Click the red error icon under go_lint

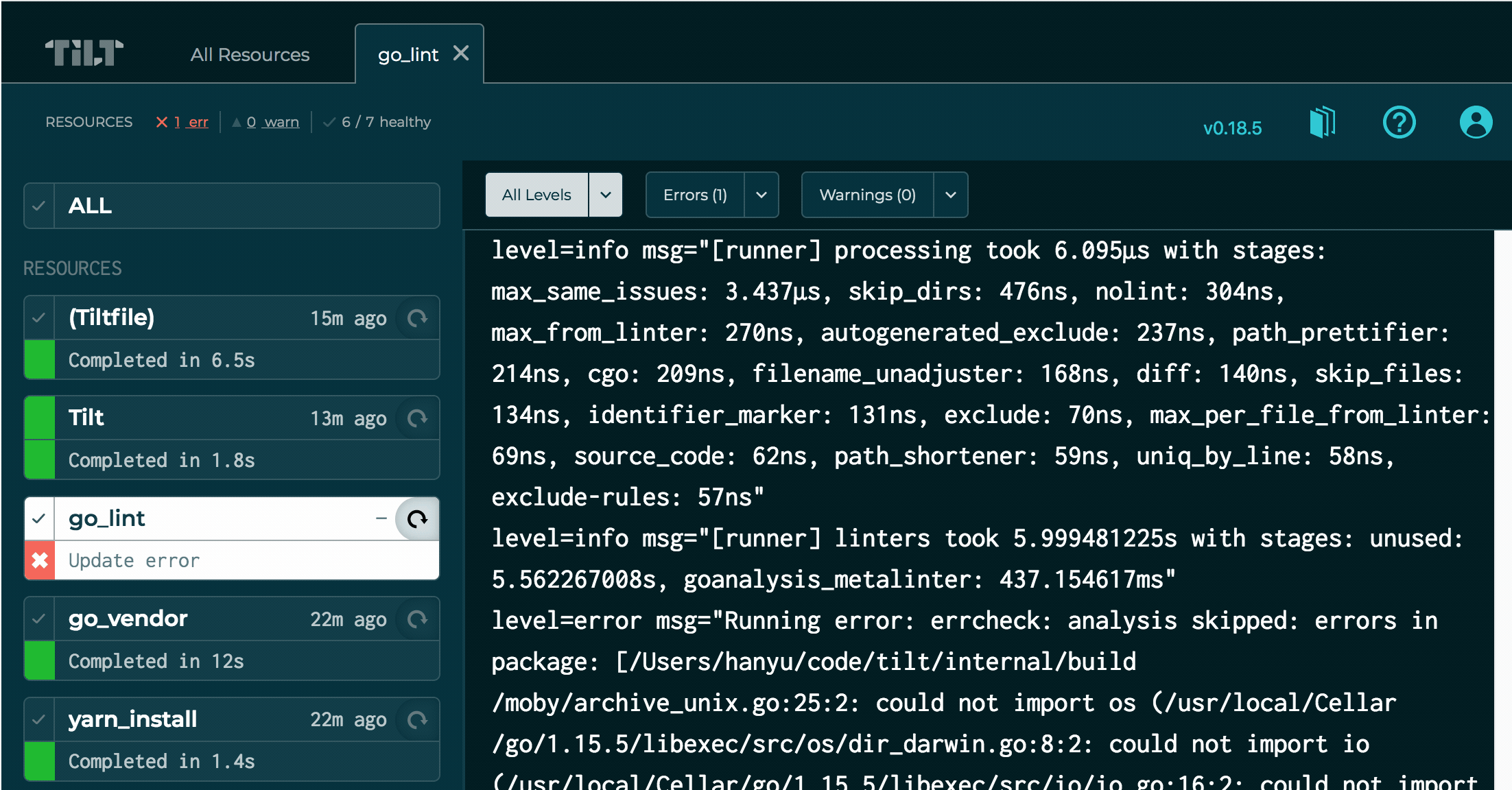pyautogui.click(x=40, y=560)
